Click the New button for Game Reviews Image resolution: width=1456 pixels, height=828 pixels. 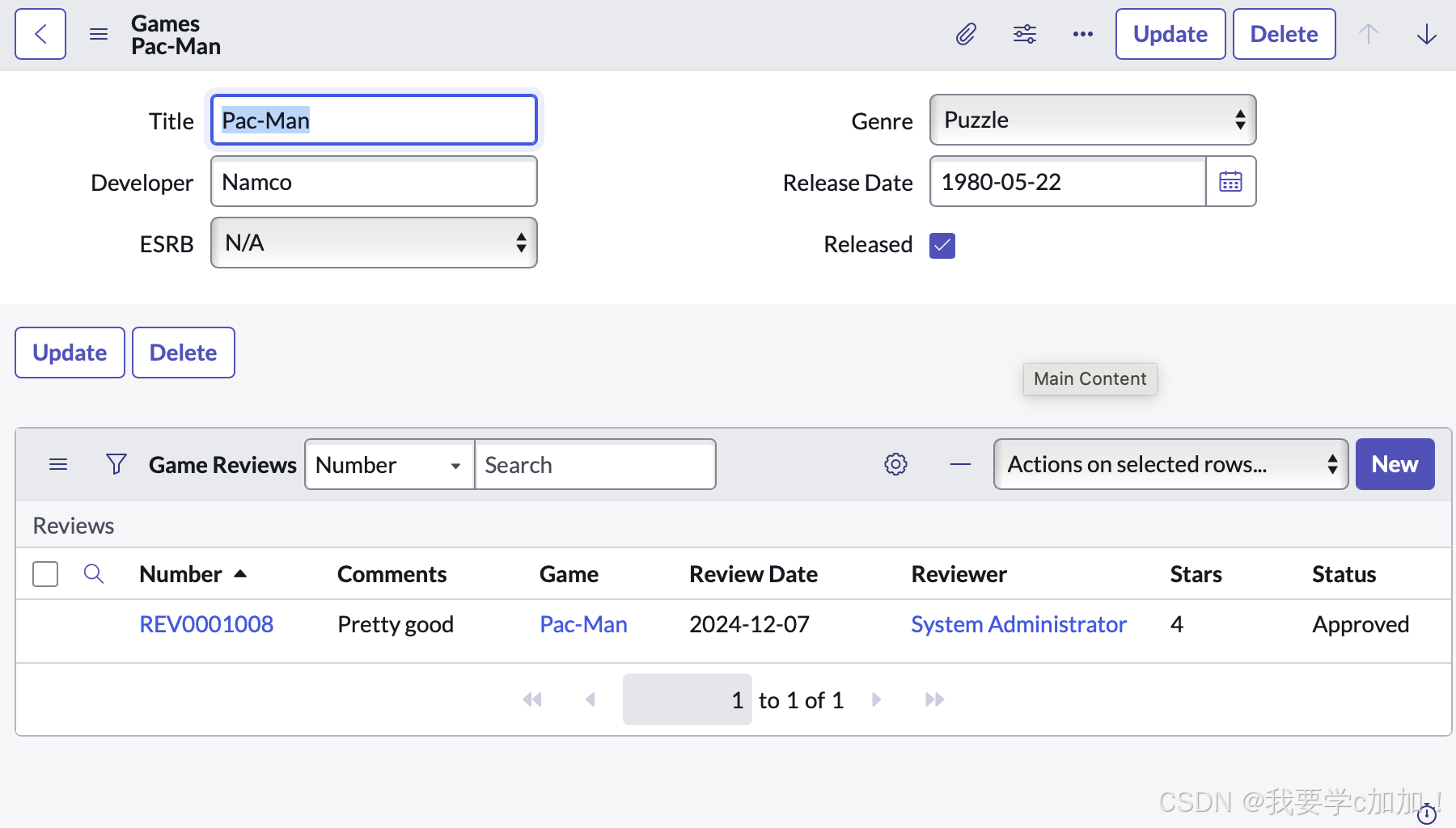(x=1395, y=464)
